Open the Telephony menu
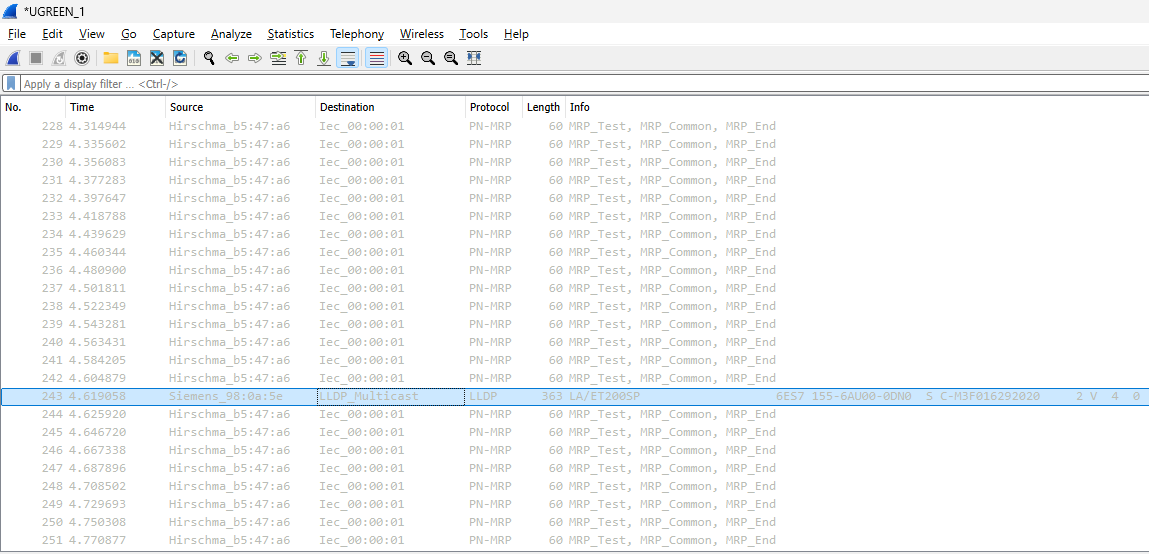Viewport: 1149px width, 554px height. point(356,34)
